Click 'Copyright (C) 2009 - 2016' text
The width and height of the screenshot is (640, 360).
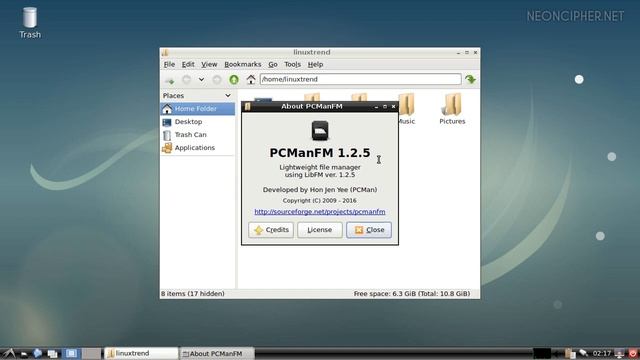pos(320,201)
